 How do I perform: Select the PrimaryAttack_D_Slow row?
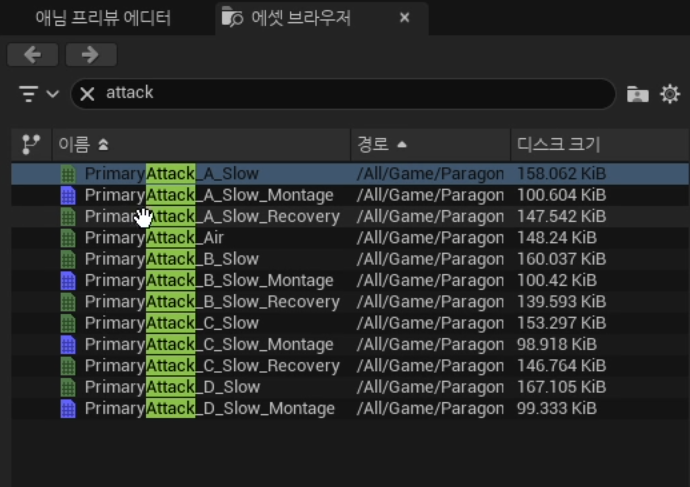click(x=350, y=387)
